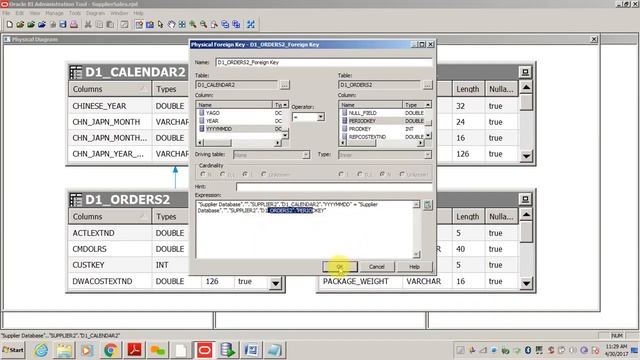Open Internet Explorer from the taskbar
The image size is (640, 360).
[x=41, y=350]
